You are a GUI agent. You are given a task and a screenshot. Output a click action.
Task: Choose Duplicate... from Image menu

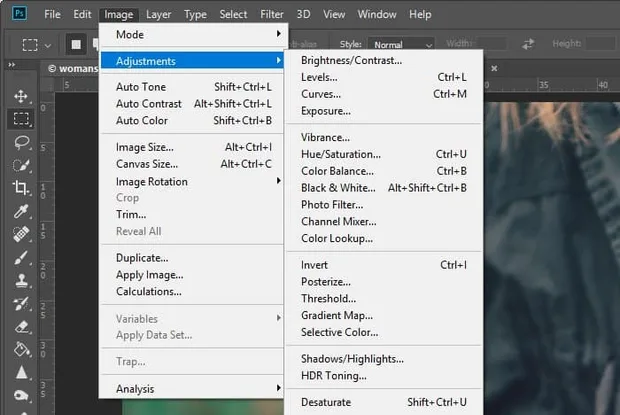(x=193, y=258)
